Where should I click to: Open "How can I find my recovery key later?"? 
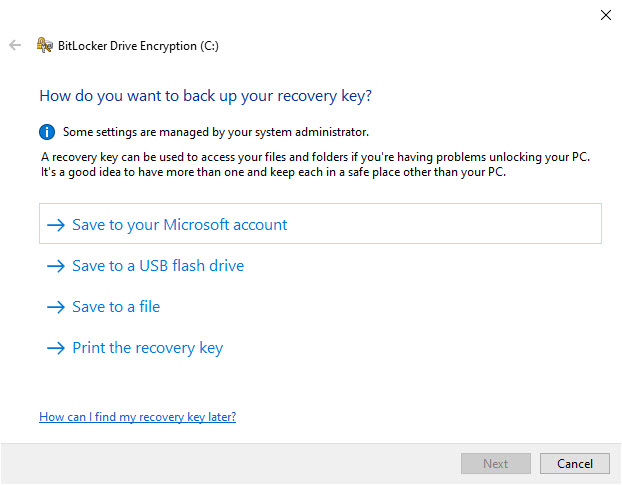pyautogui.click(x=137, y=416)
